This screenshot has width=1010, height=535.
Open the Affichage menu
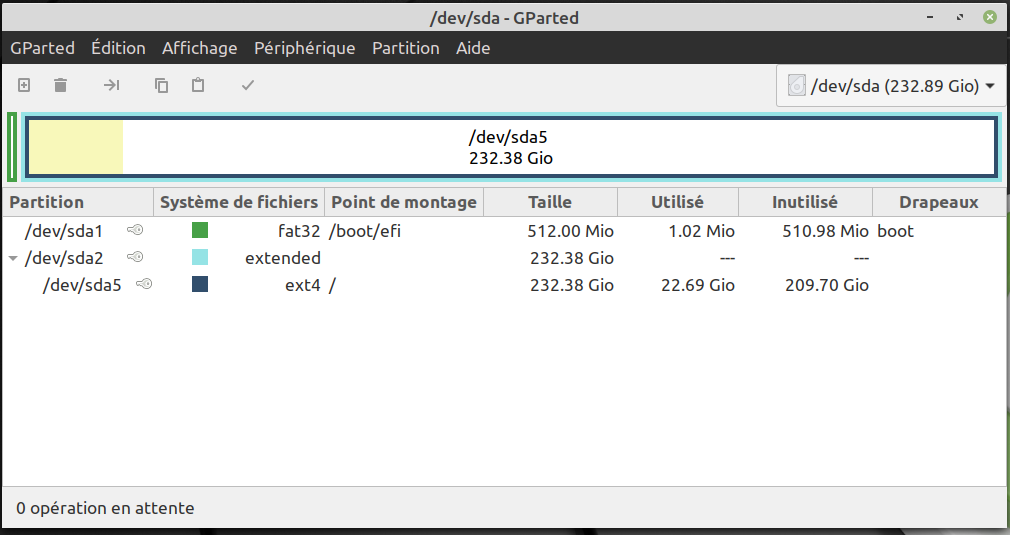(x=199, y=48)
